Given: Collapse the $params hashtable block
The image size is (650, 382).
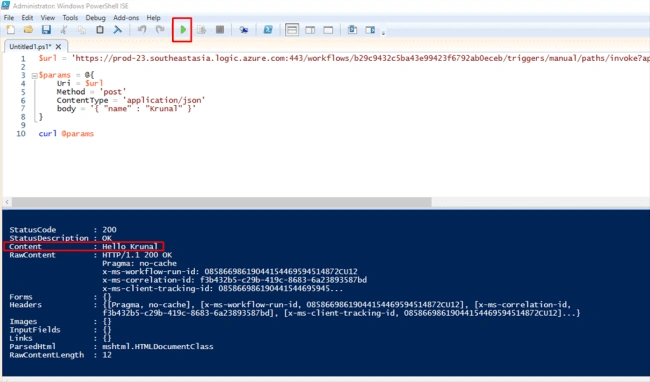Looking at the screenshot, I should pos(35,75).
